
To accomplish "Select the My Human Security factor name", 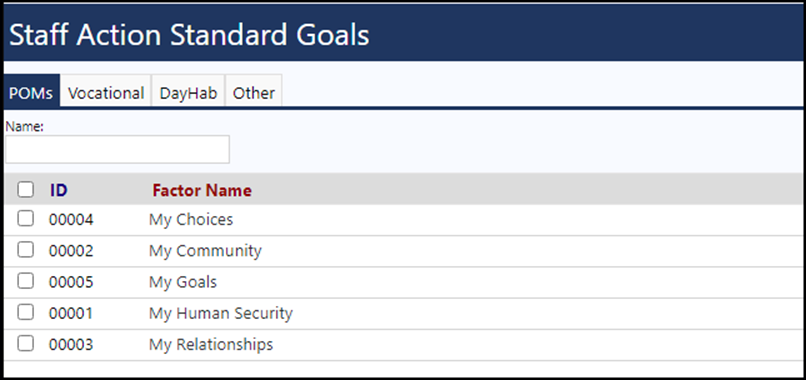I will click(221, 313).
